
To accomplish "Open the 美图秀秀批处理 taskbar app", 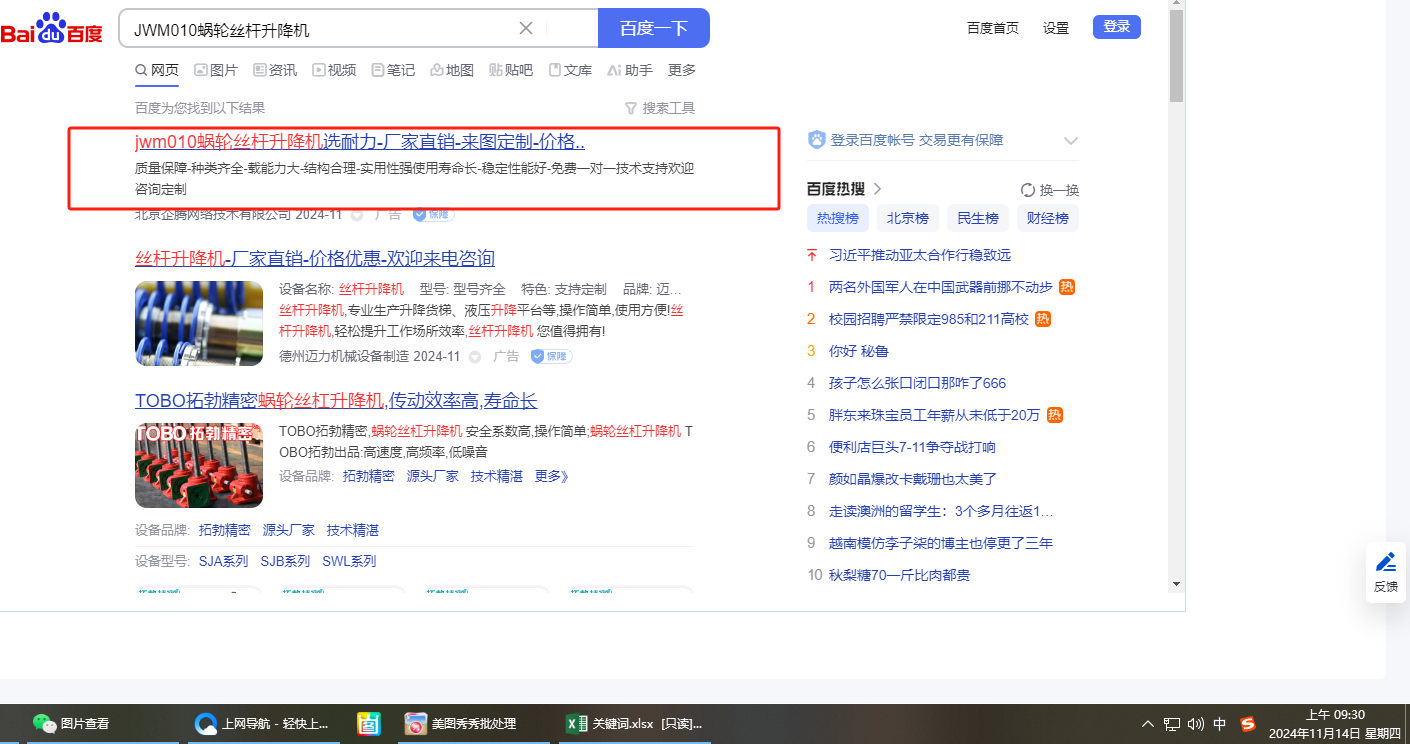I will point(460,723).
